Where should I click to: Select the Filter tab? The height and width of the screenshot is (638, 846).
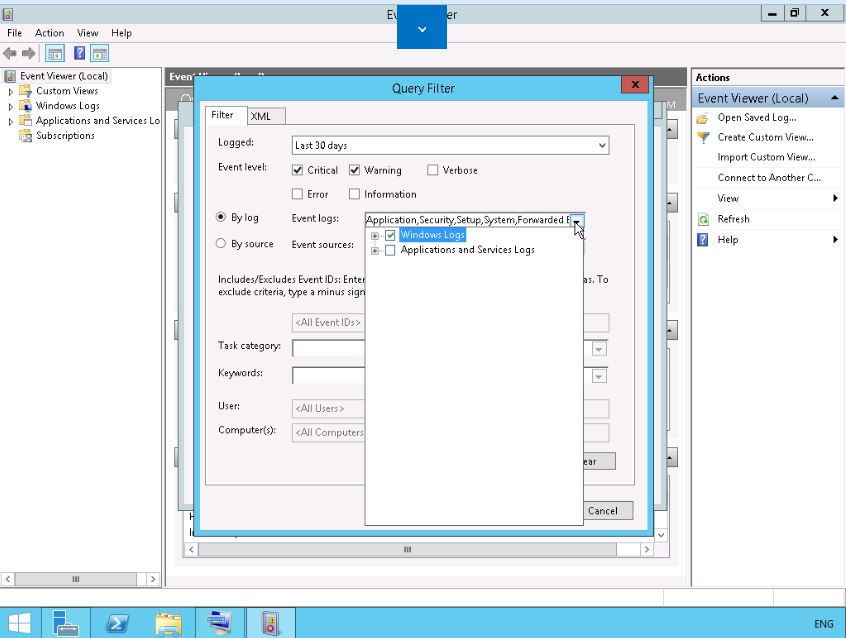pyautogui.click(x=226, y=115)
